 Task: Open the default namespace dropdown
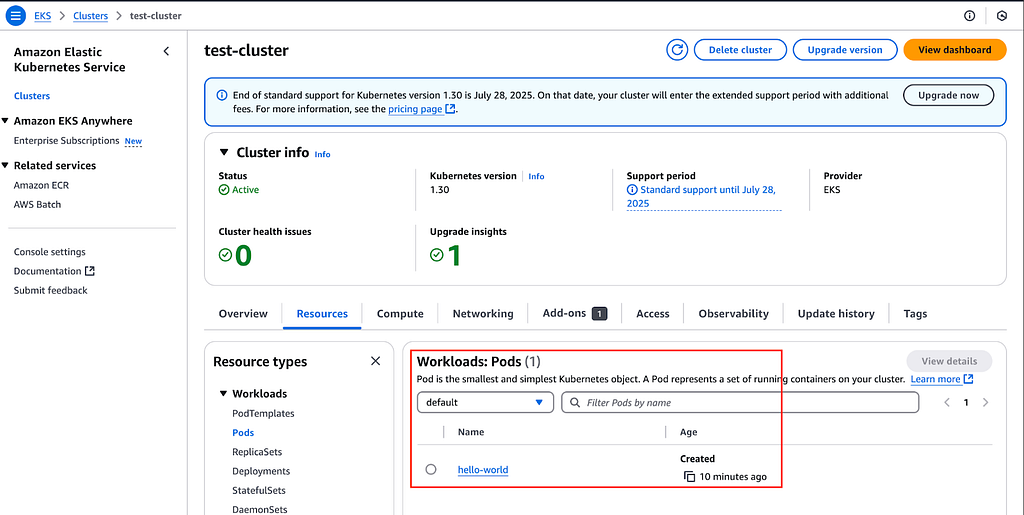485,403
